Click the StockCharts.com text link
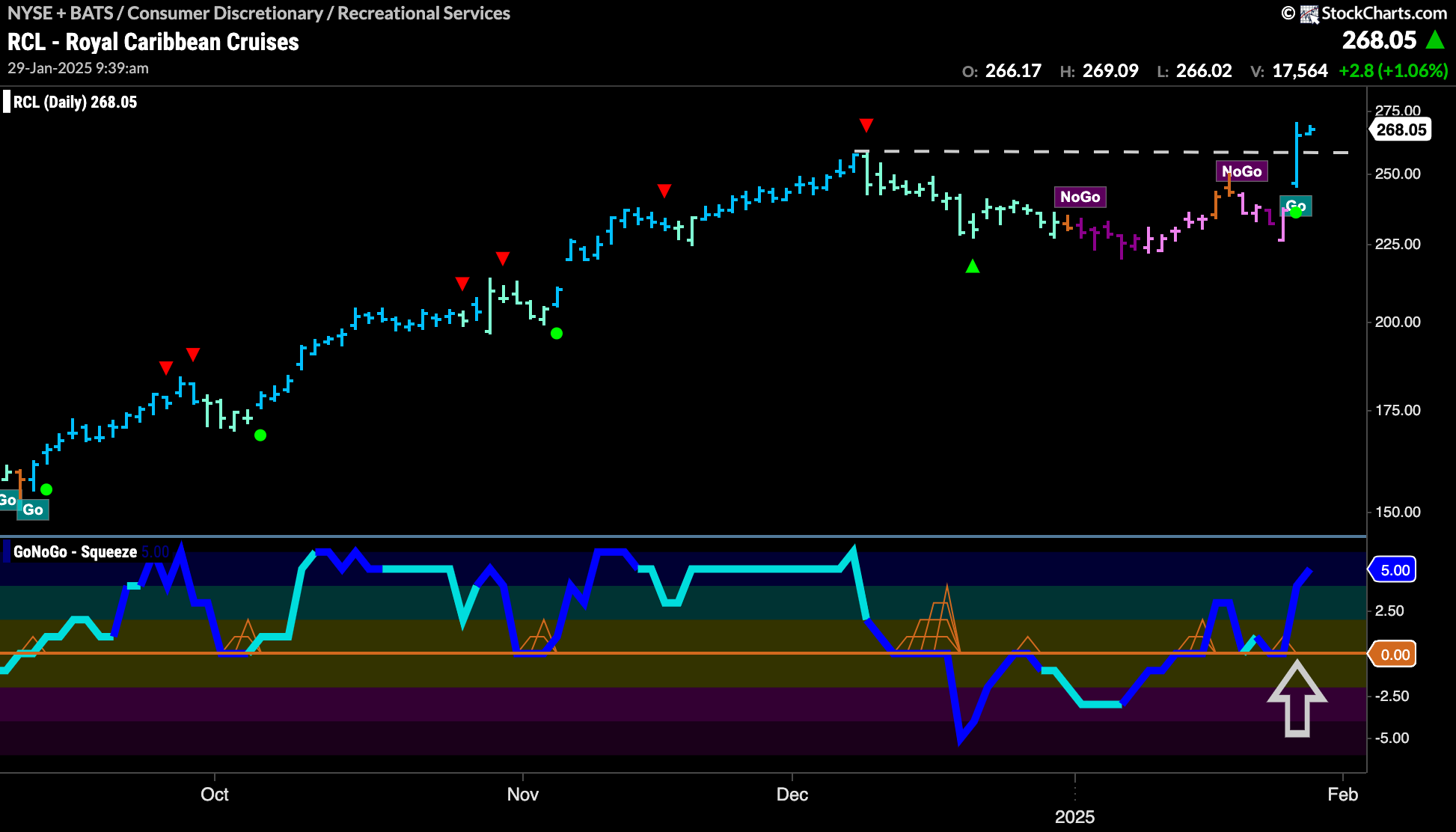The width and height of the screenshot is (1456, 832). [x=1384, y=13]
